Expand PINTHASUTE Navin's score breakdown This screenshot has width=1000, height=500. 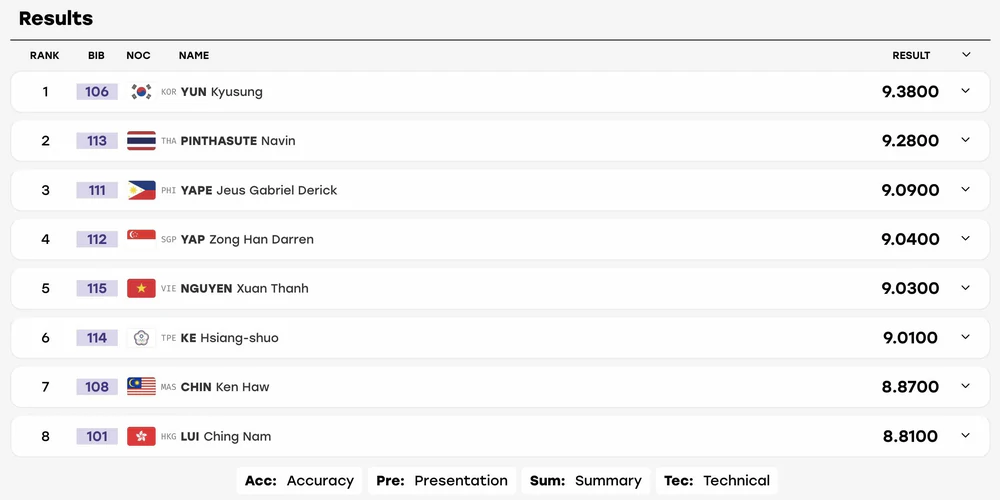[x=965, y=140]
